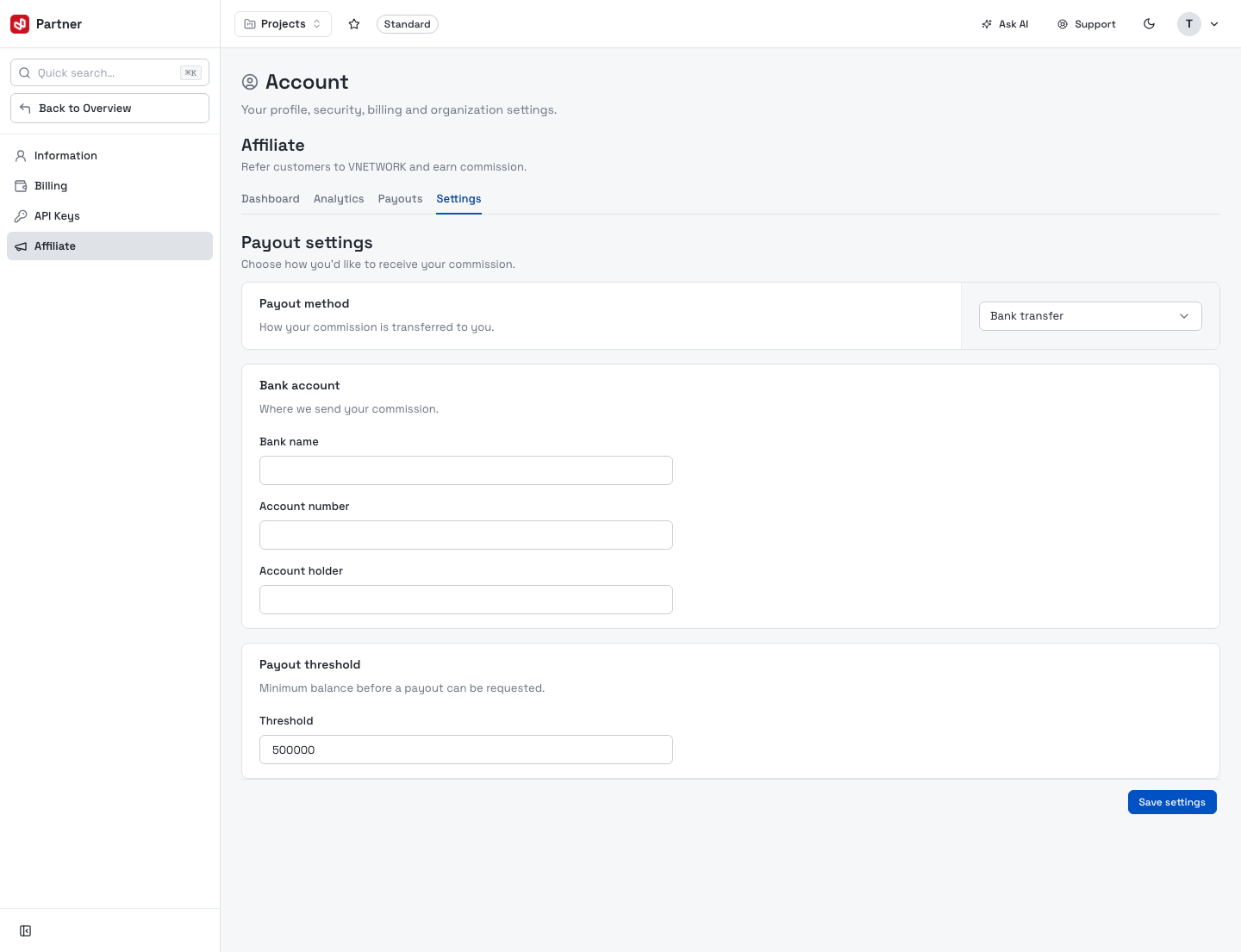Open the Payout method Bank transfer dropdown
Image resolution: width=1241 pixels, height=952 pixels.
click(1090, 316)
